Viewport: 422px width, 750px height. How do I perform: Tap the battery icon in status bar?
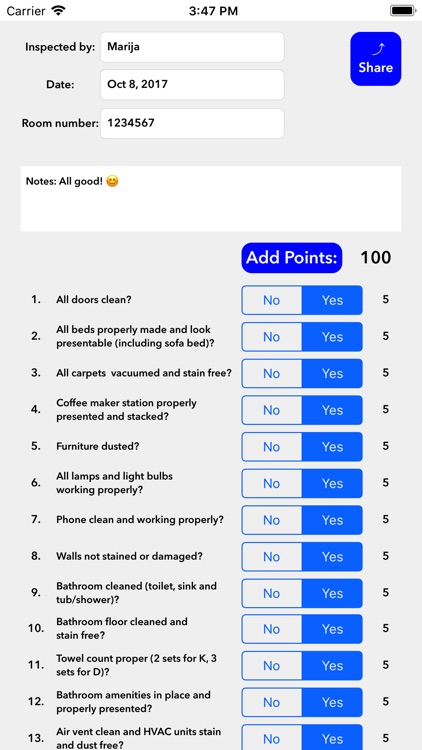(x=403, y=11)
